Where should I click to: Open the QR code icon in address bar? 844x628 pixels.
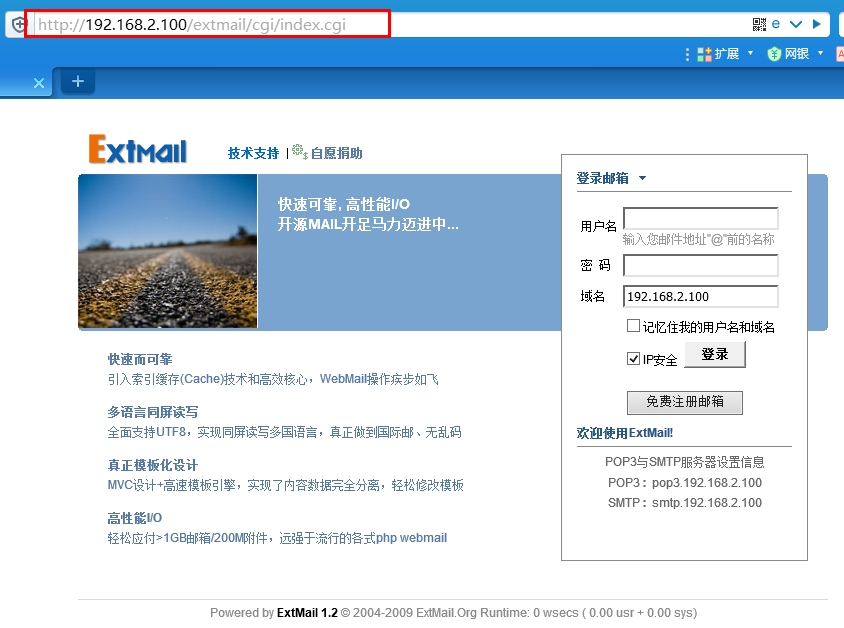point(759,24)
